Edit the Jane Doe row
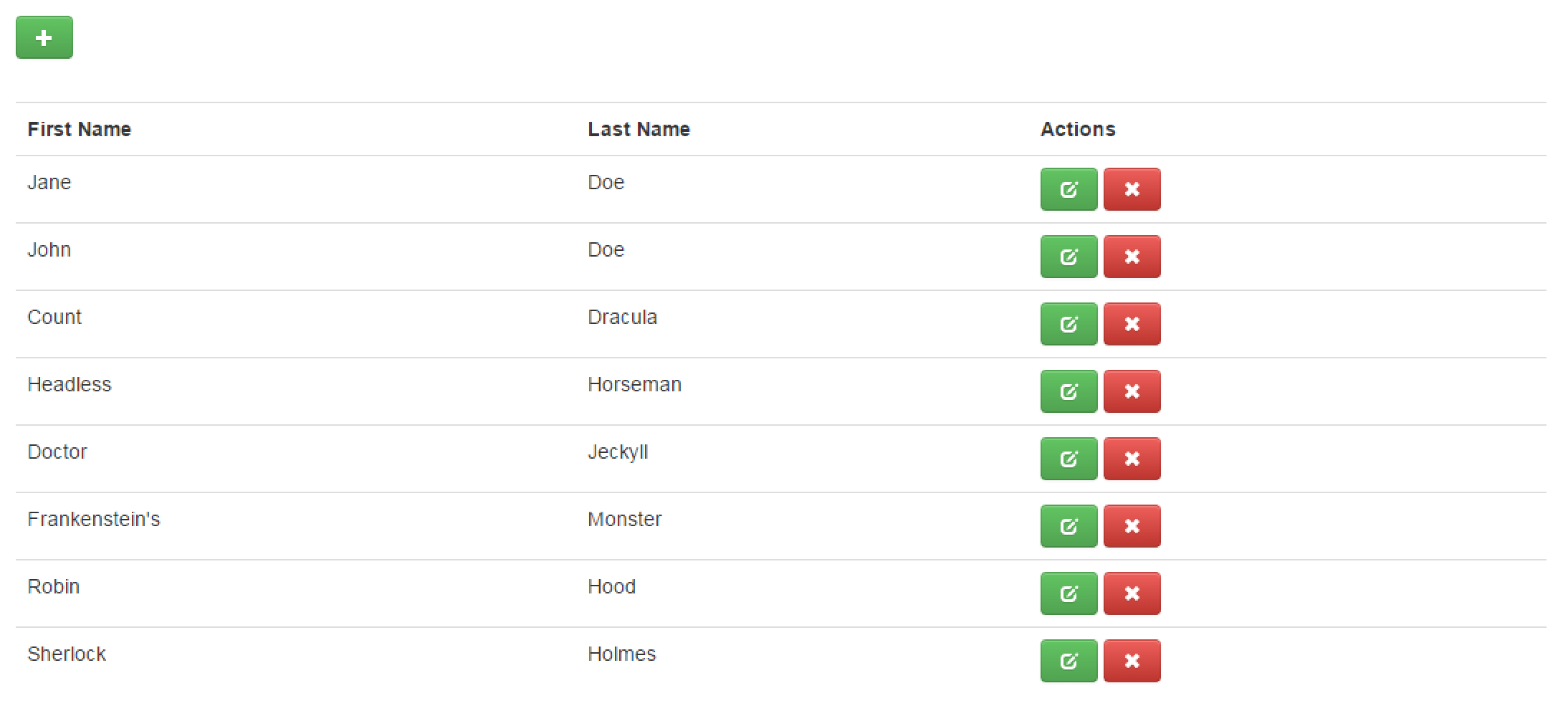This screenshot has height=711, width=1568. coord(1069,189)
